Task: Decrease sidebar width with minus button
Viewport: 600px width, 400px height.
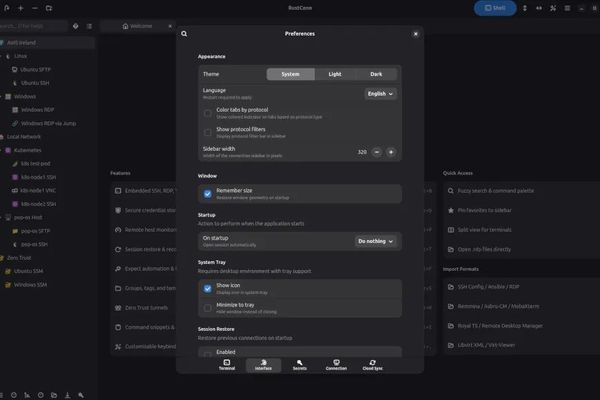Action: point(377,152)
